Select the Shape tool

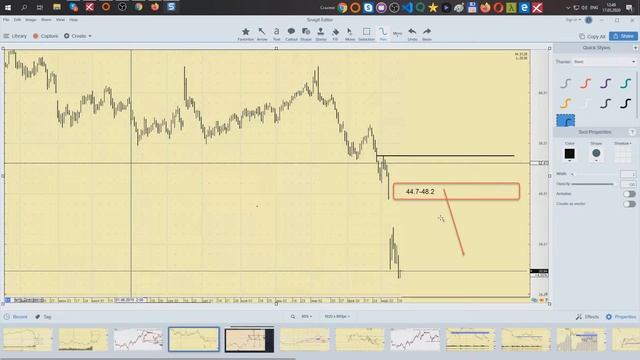[306, 34]
